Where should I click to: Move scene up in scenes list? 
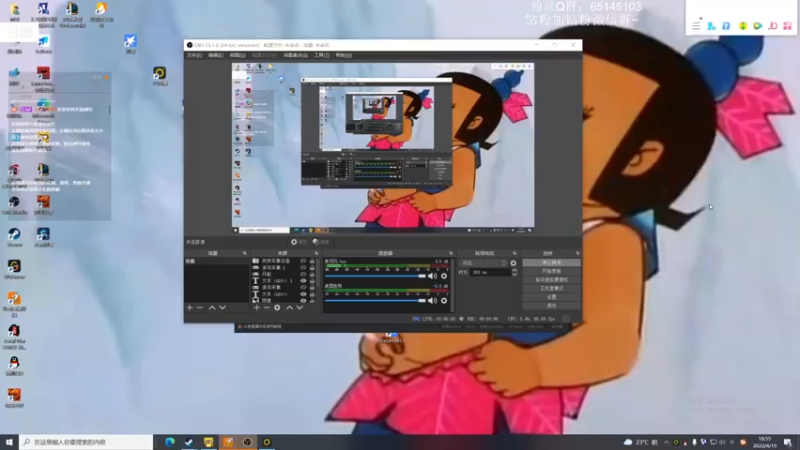[212, 308]
